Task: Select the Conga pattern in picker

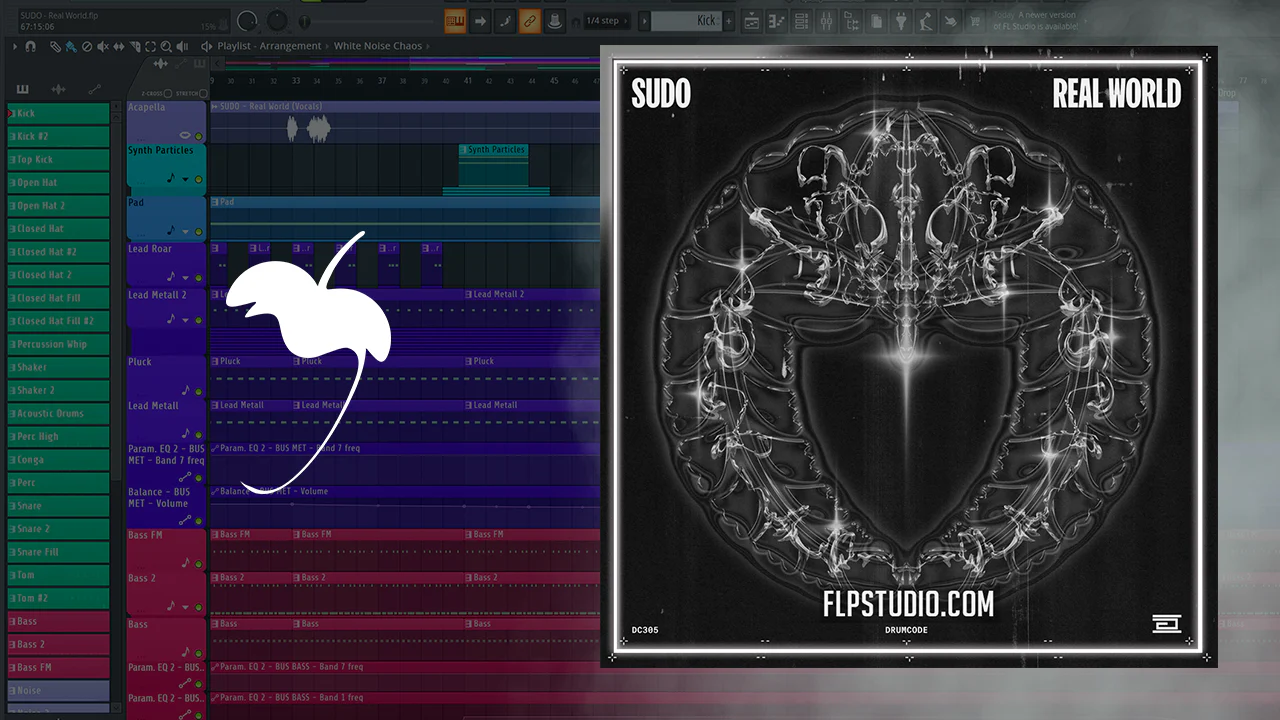Action: tap(58, 460)
